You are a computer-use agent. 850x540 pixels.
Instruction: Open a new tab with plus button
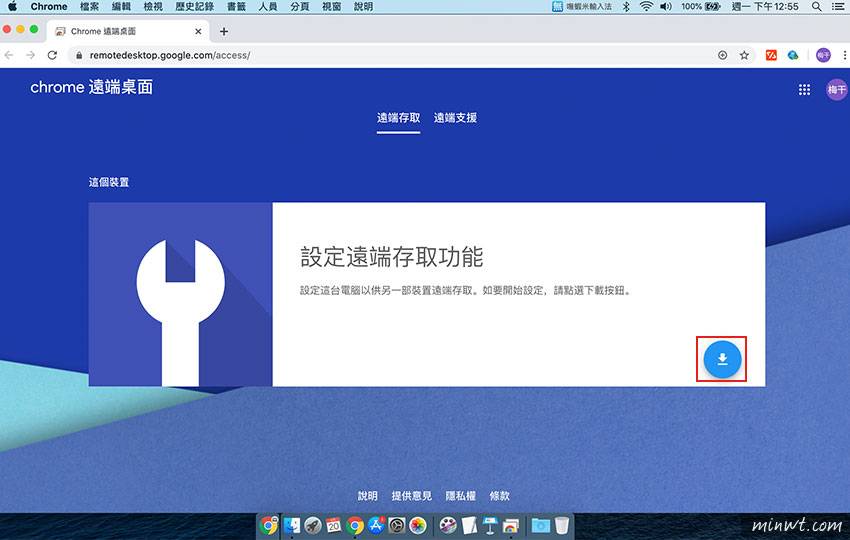[x=224, y=31]
